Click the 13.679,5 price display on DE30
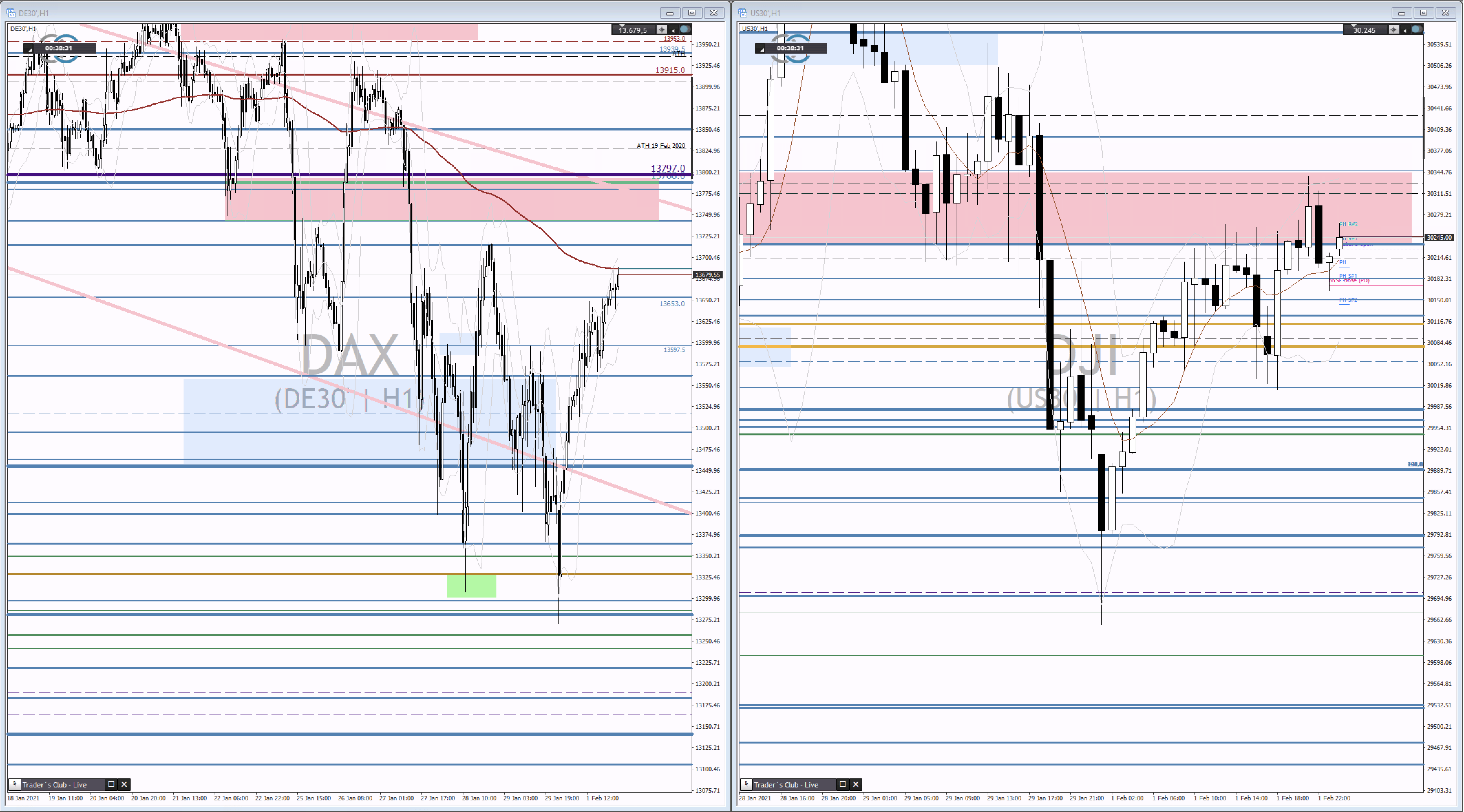The width and height of the screenshot is (1464, 812). (632, 30)
